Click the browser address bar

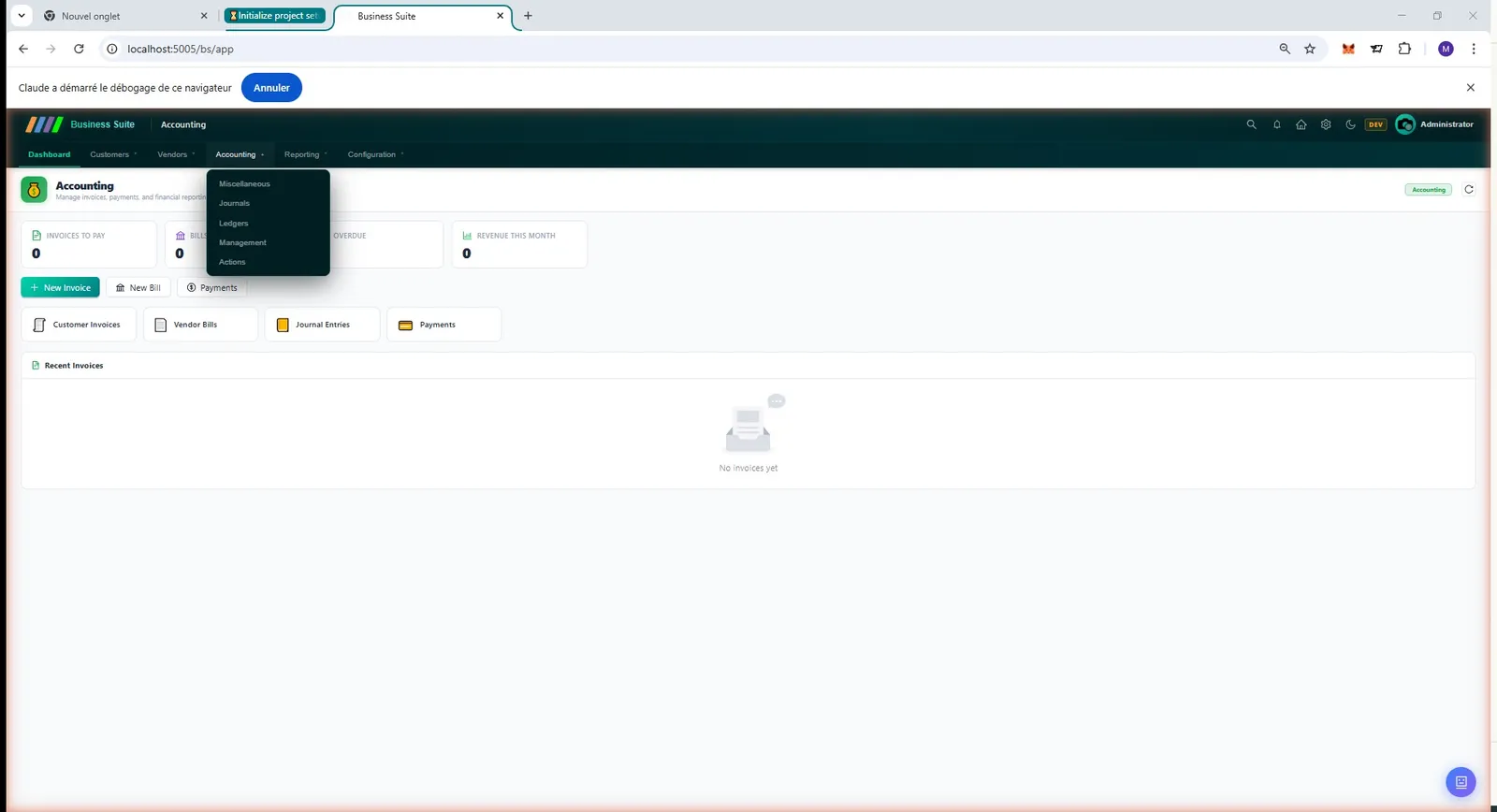click(x=692, y=49)
